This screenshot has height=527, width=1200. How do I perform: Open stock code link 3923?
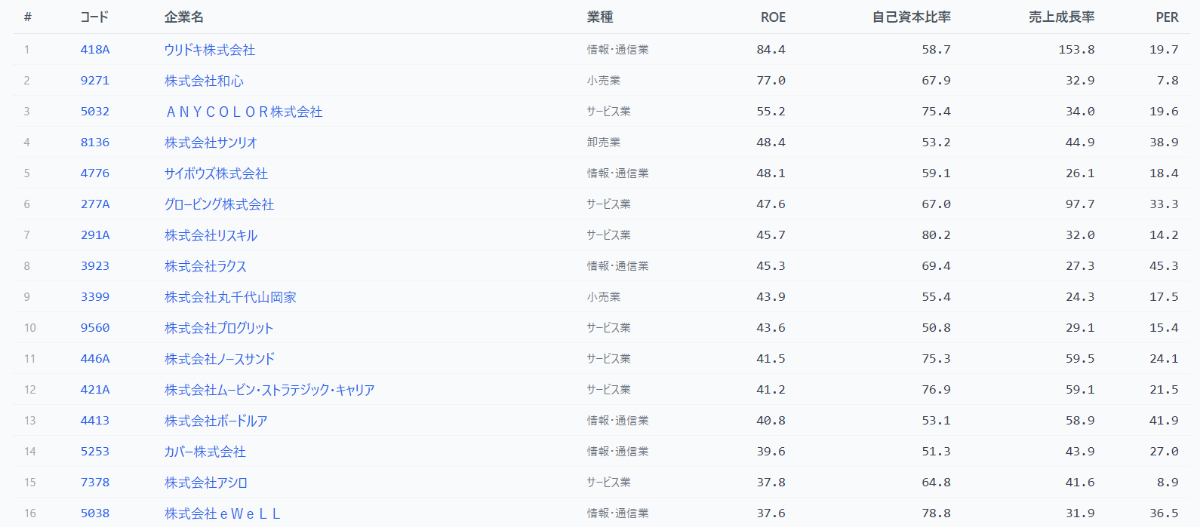click(95, 266)
